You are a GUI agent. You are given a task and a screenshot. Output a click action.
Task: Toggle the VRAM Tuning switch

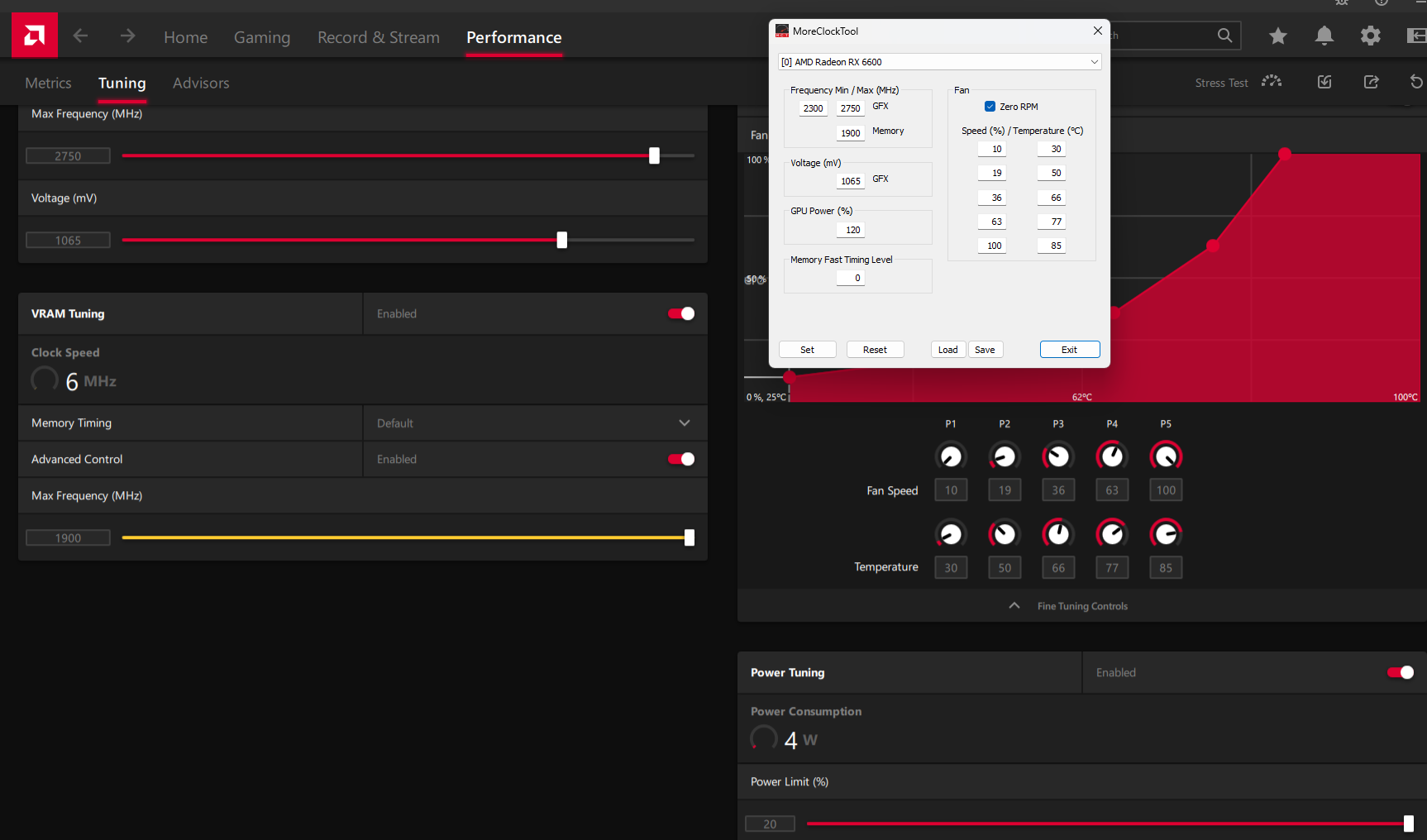coord(681,313)
